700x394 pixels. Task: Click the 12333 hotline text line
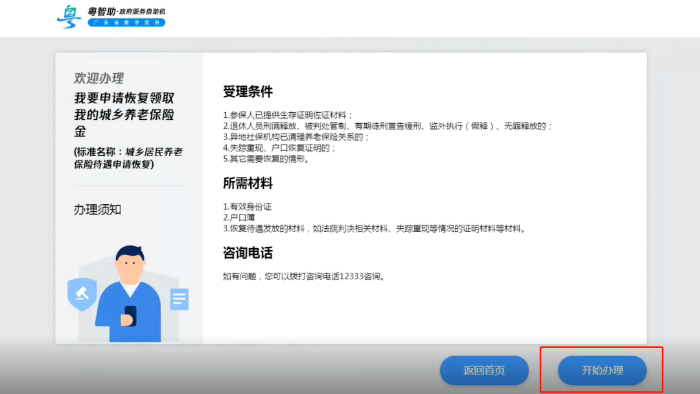(304, 277)
